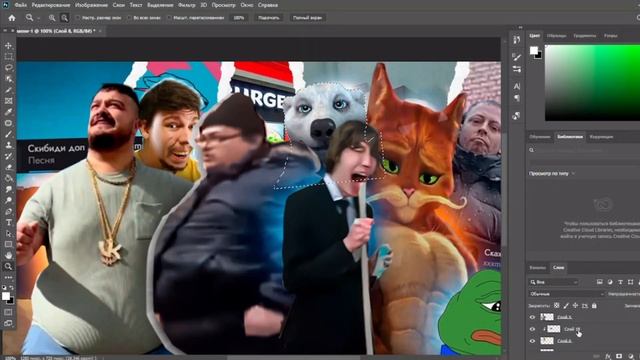Filter layers by shape layer icon
The image size is (640, 360).
631,282
